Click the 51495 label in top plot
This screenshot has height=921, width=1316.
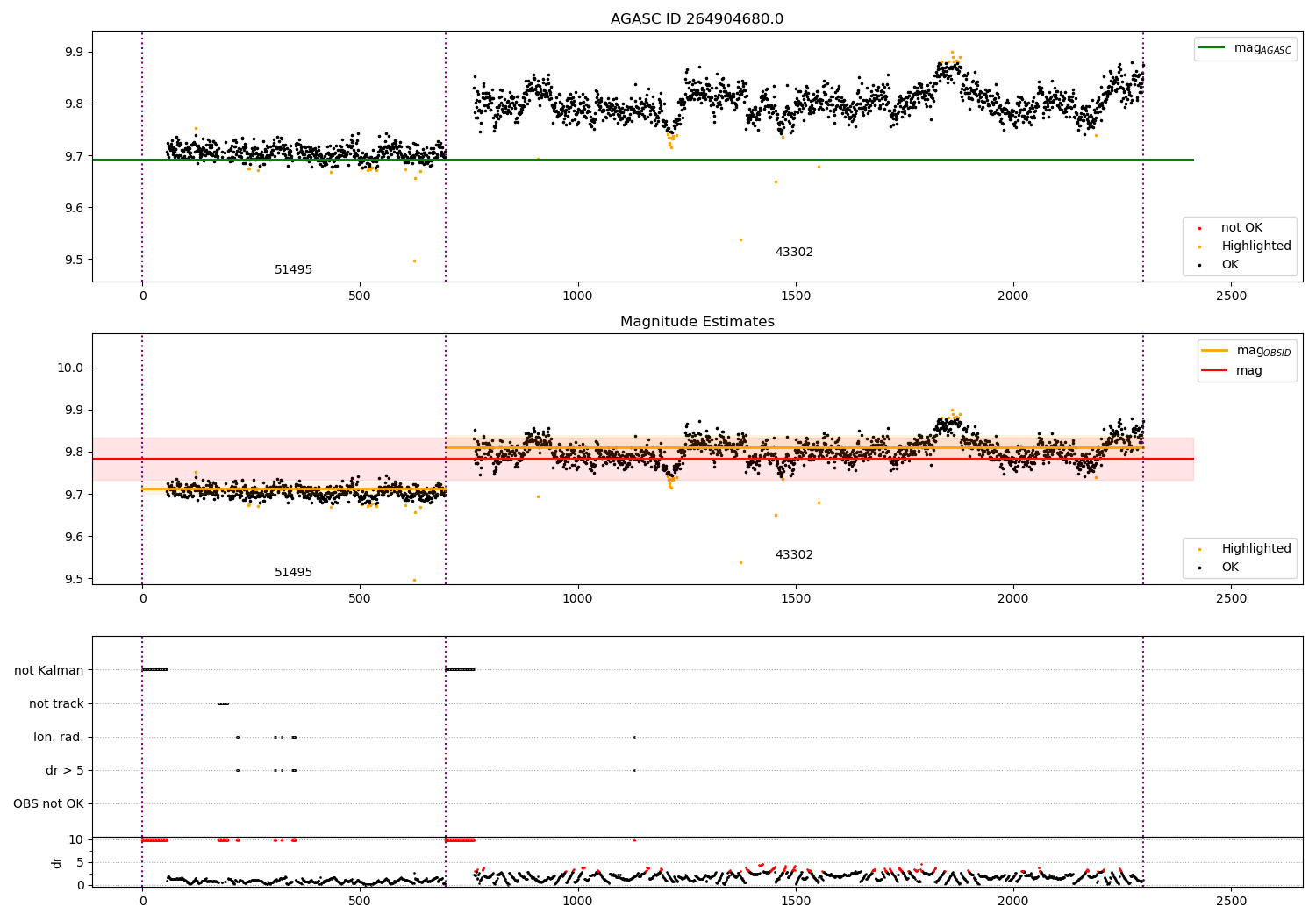293,270
